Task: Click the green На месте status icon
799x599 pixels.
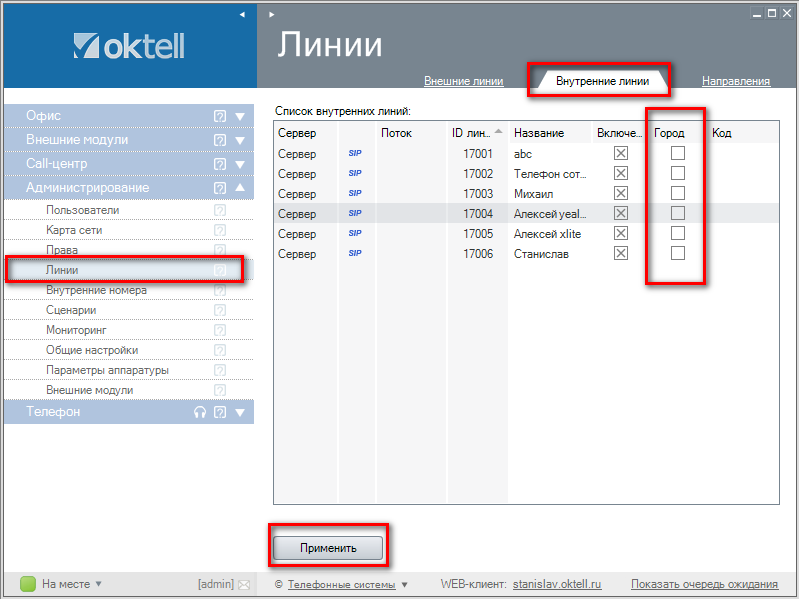Action: [x=28, y=584]
